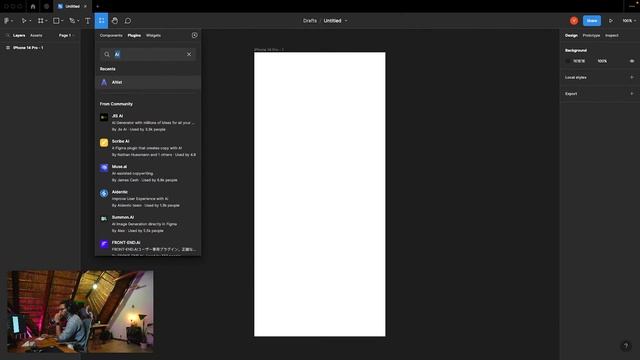Click the FRONT-END.AI plugin icon

click(104, 244)
